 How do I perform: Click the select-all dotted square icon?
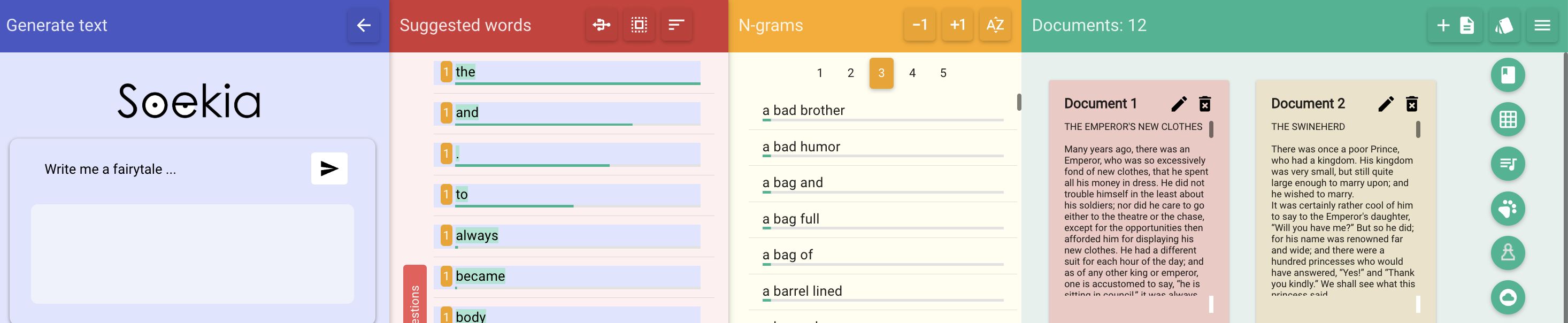pos(639,25)
